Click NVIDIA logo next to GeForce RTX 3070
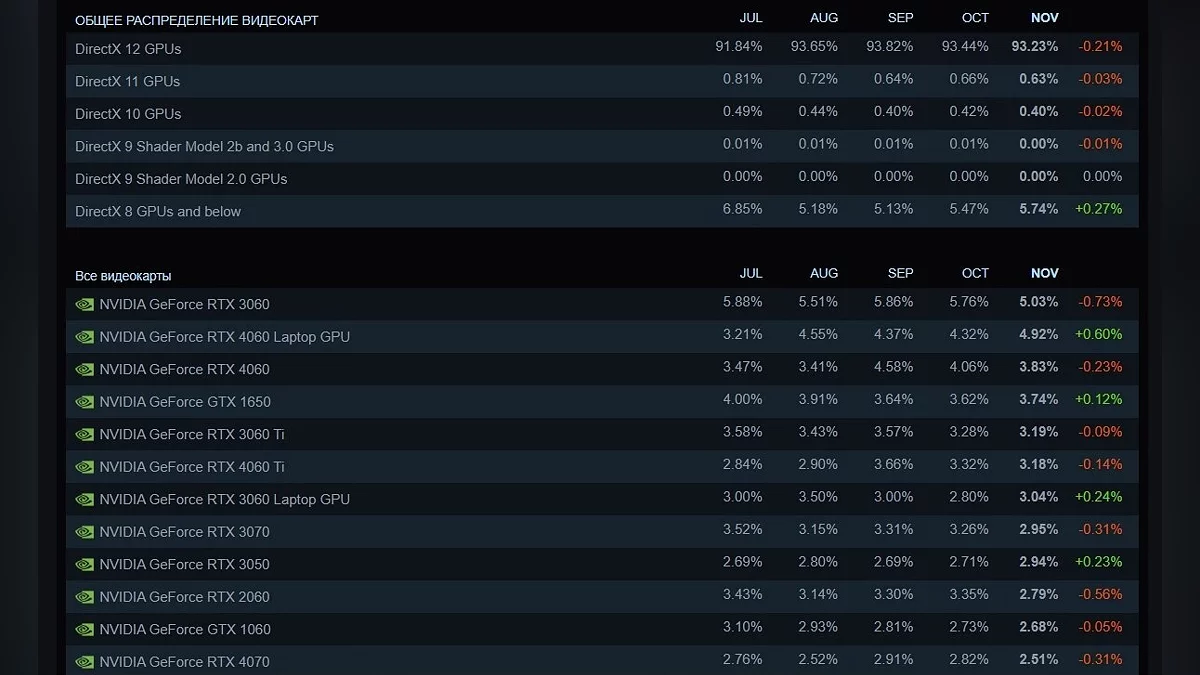1200x675 pixels. [84, 532]
